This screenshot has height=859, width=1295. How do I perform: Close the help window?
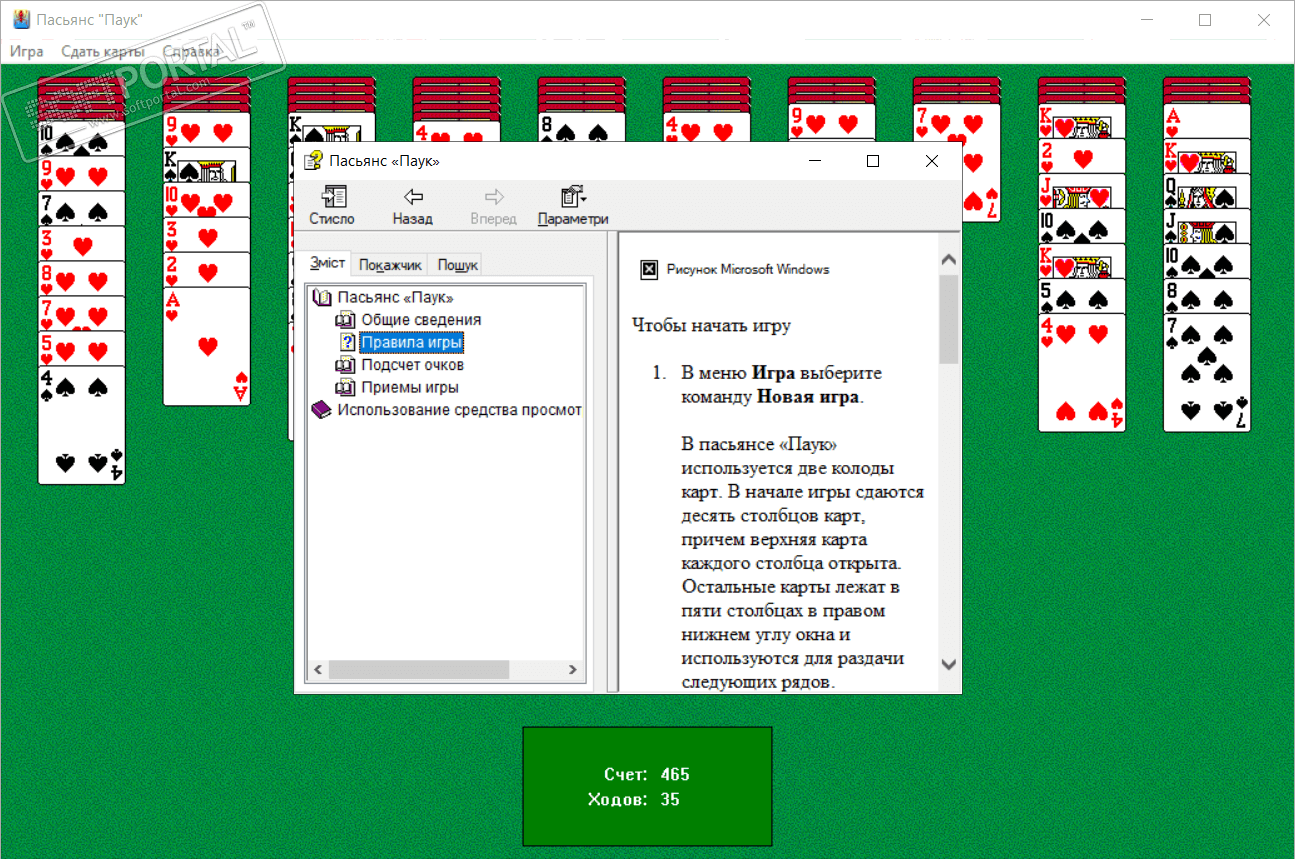932,161
